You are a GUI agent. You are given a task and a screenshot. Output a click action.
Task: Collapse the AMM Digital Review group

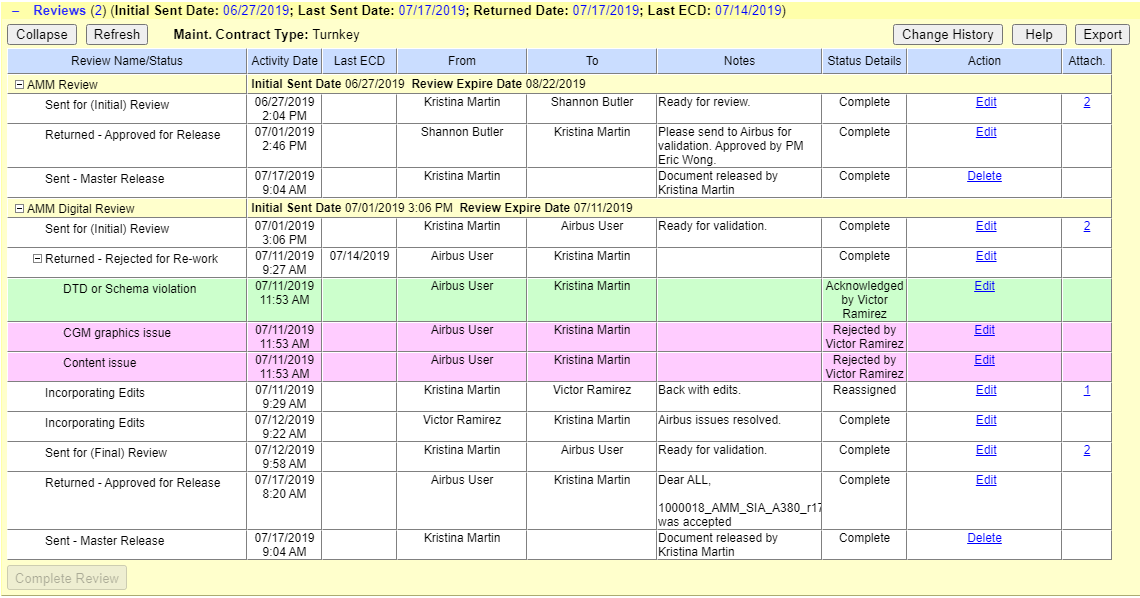(x=20, y=209)
